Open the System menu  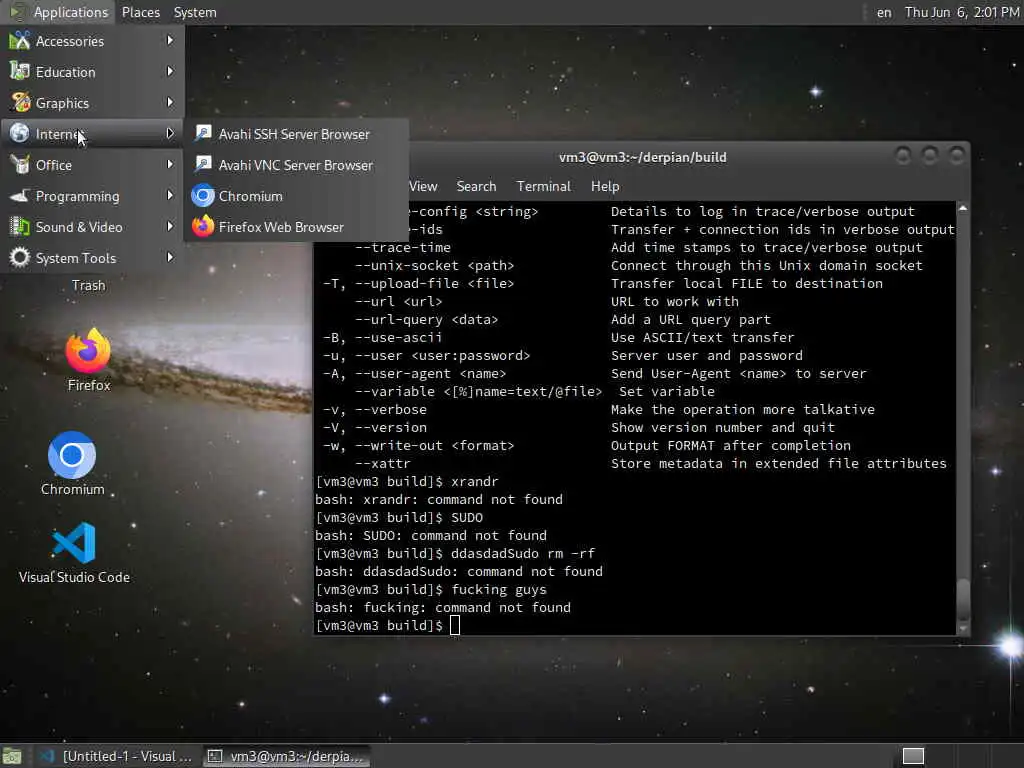coord(195,12)
